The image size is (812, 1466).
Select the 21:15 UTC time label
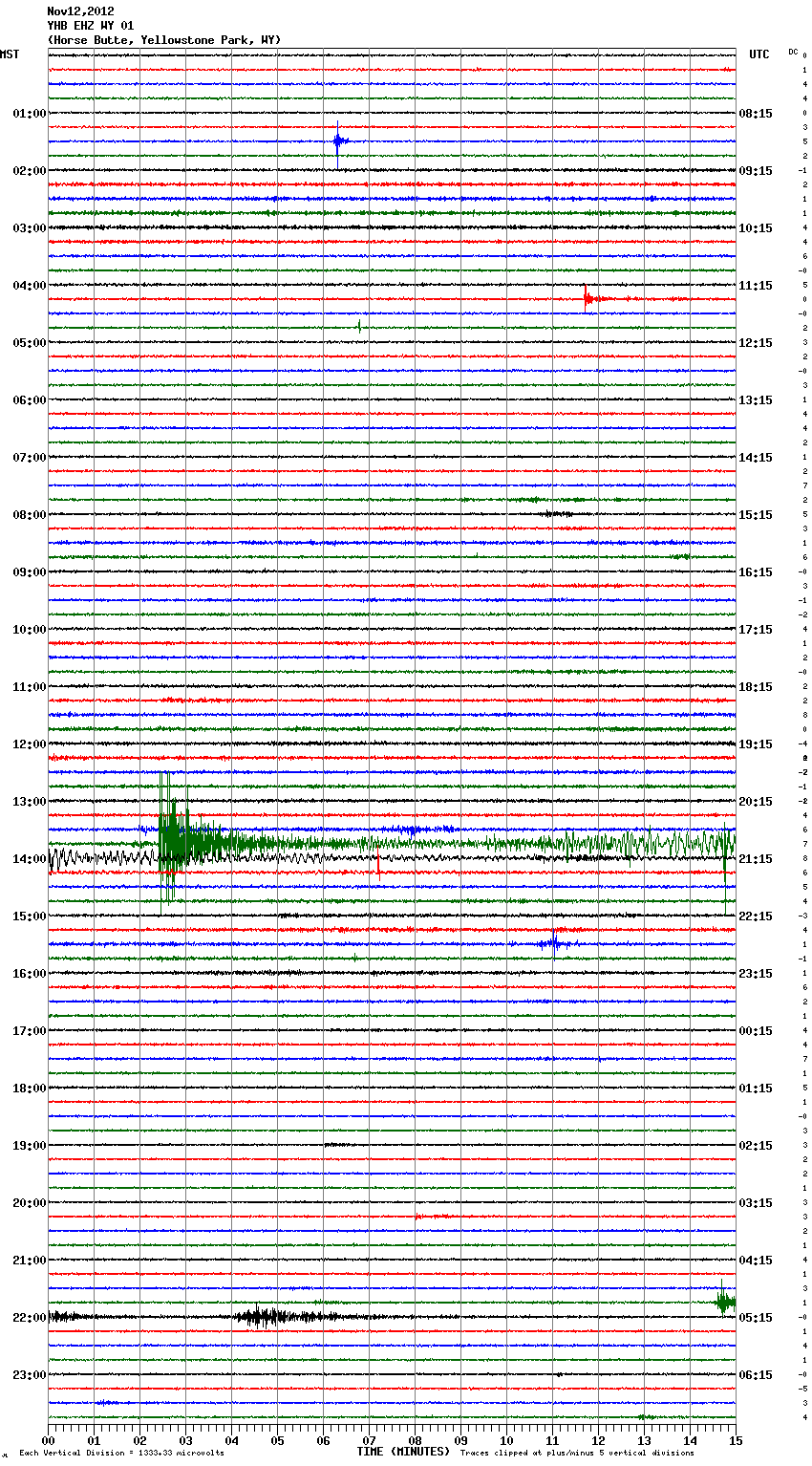[756, 859]
